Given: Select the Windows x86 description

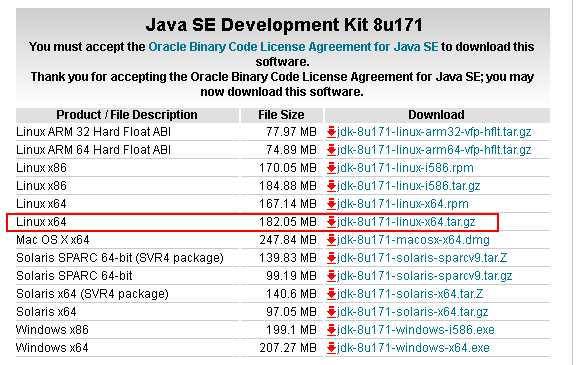Looking at the screenshot, I should pyautogui.click(x=52, y=330).
